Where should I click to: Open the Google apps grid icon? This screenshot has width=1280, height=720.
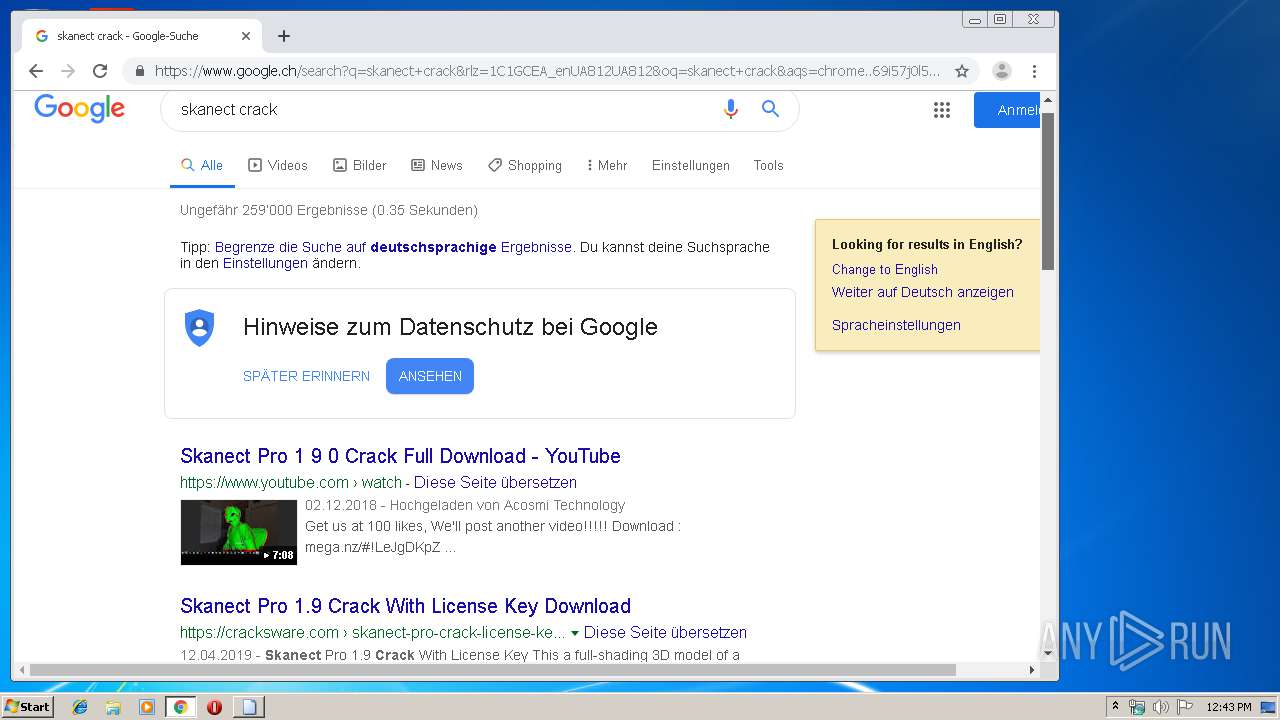[x=942, y=110]
